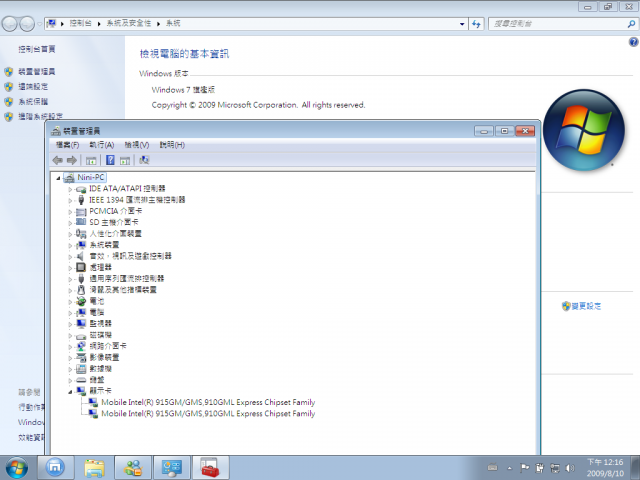
Task: Expand the IDE ATA/ATAPI 控制器 node
Action: click(x=70, y=189)
